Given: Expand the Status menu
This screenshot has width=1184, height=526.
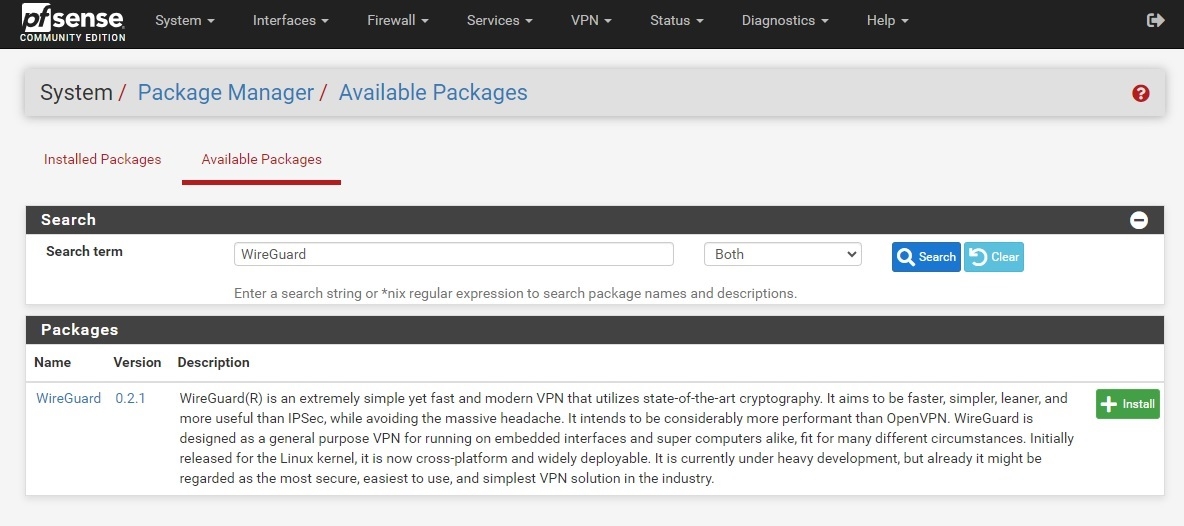Looking at the screenshot, I should tap(676, 20).
